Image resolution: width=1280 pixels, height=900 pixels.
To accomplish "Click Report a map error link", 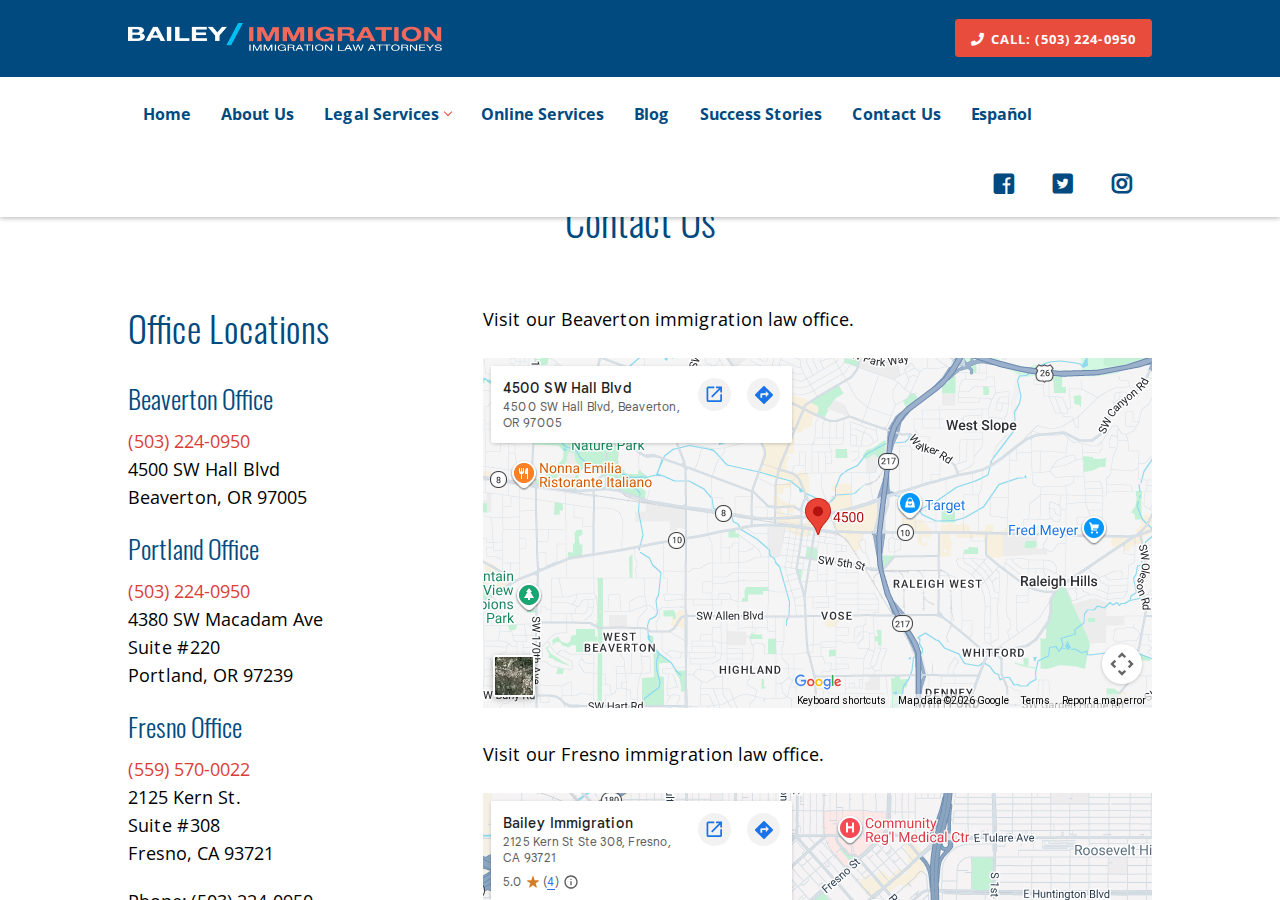I will click(1104, 700).
